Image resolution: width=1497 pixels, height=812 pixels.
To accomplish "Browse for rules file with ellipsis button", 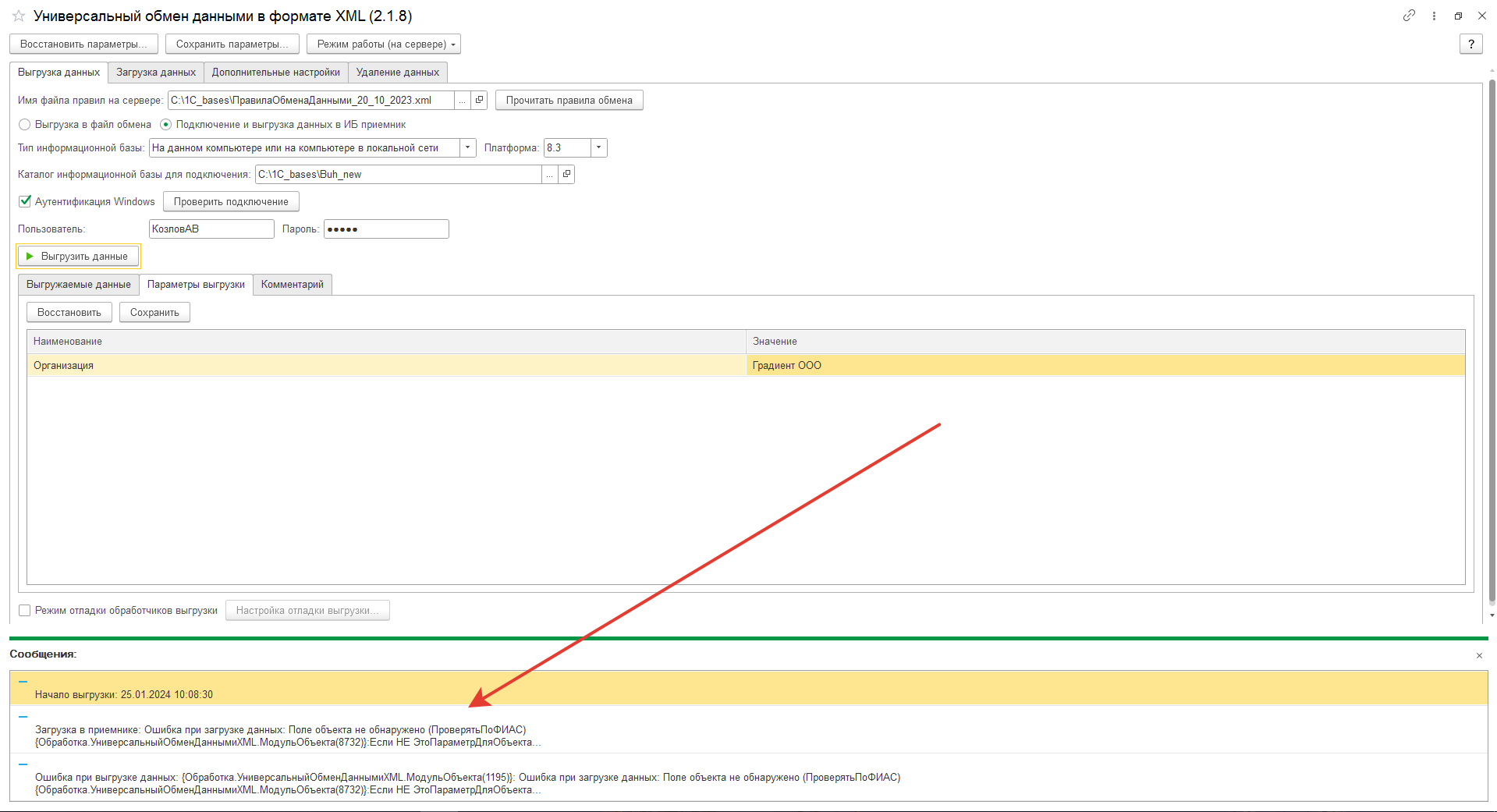I will pyautogui.click(x=463, y=100).
